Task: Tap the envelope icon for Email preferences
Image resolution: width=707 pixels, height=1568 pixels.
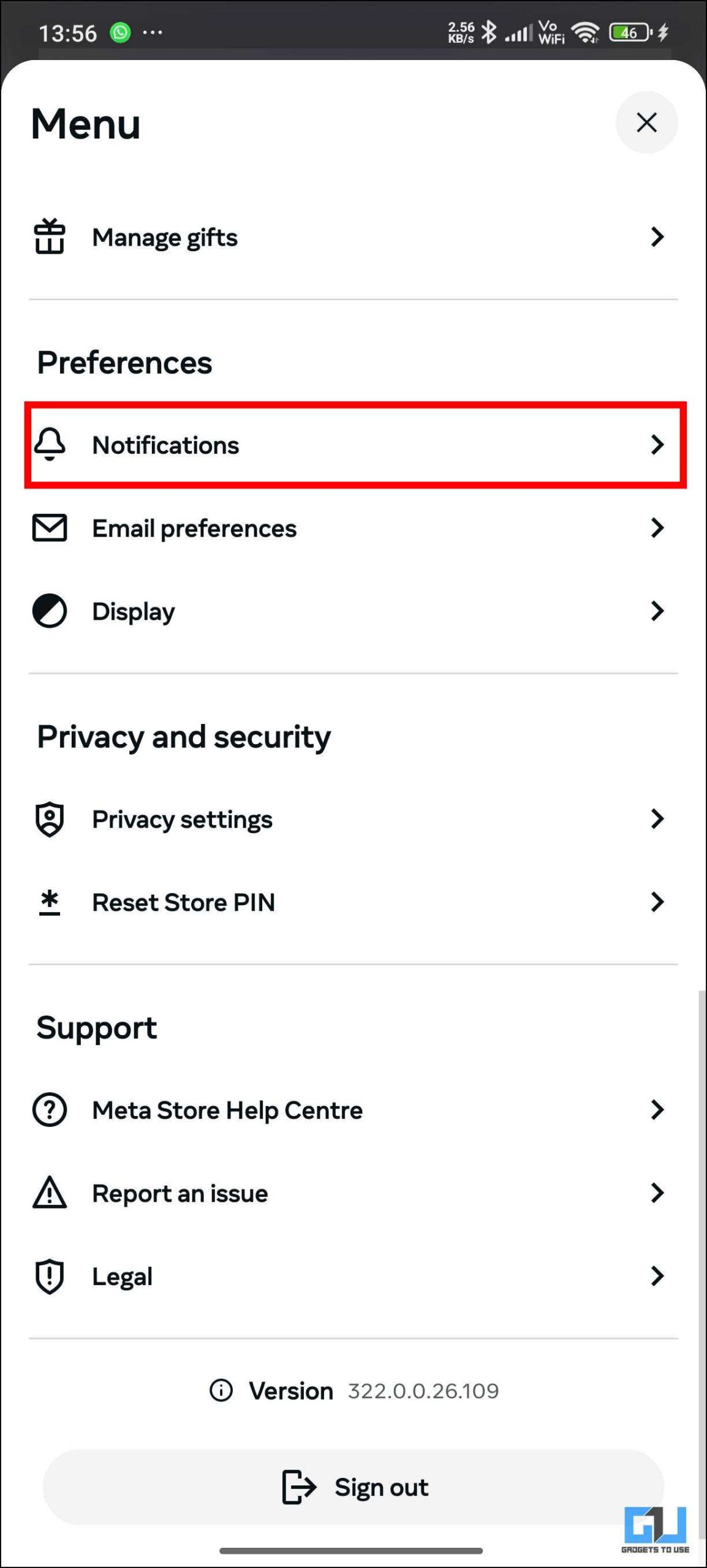Action: click(50, 528)
